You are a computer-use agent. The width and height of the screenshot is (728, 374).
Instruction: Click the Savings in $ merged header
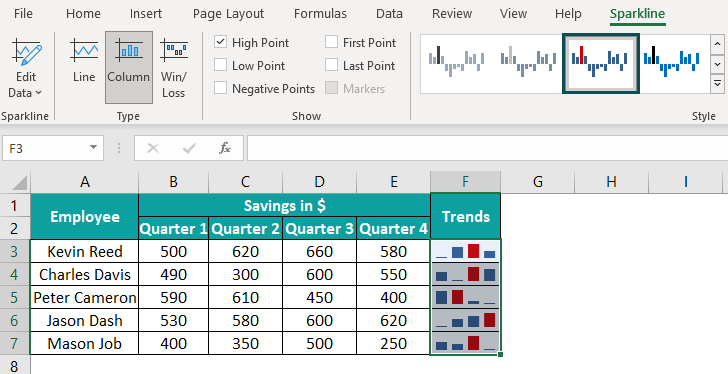point(284,205)
